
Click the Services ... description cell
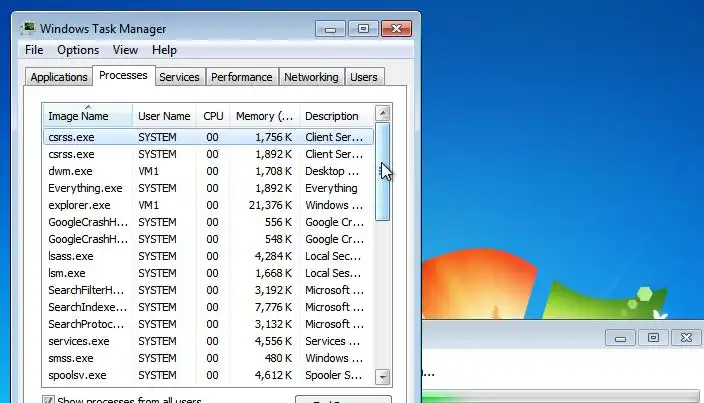point(333,341)
